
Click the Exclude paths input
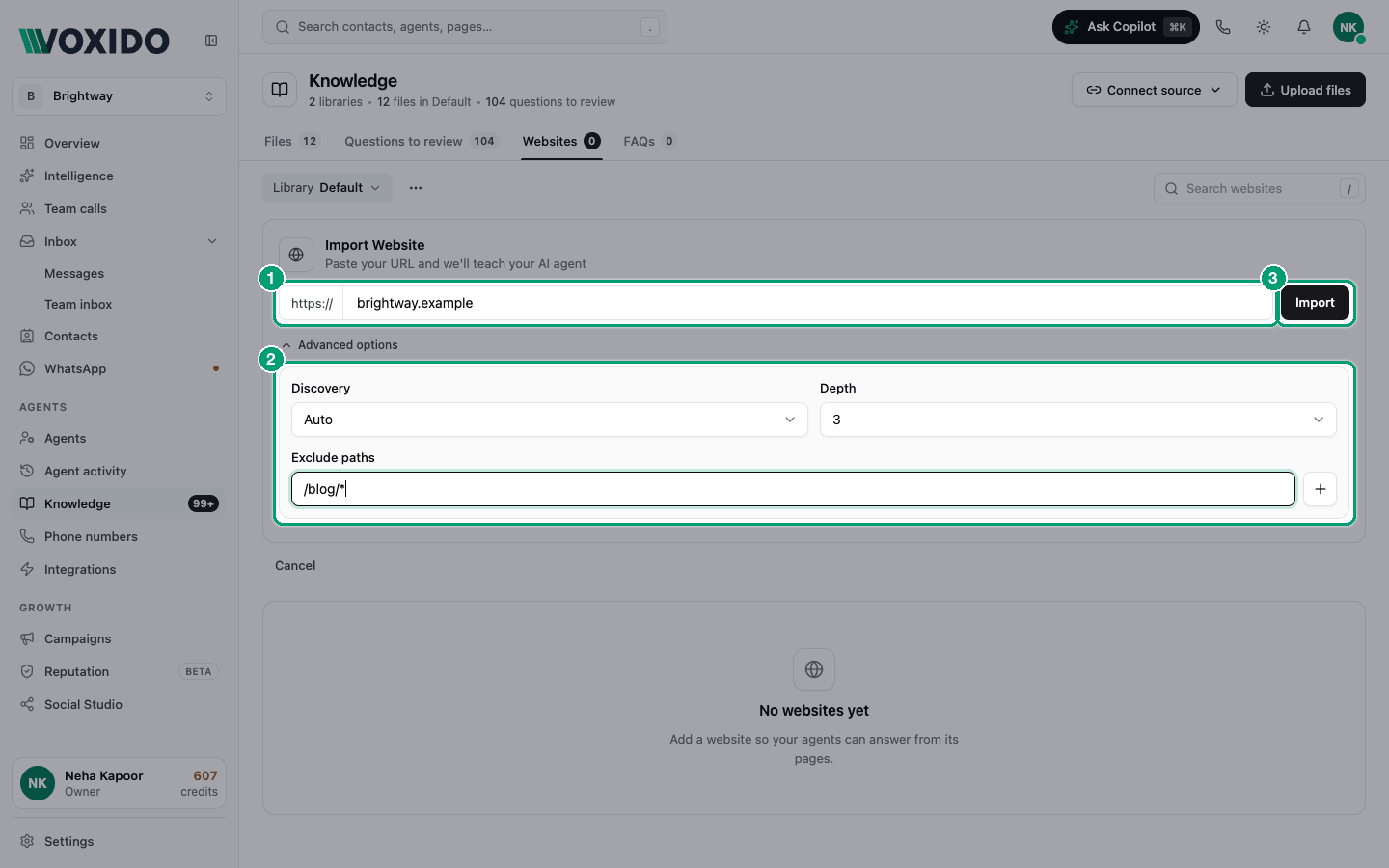pyautogui.click(x=793, y=489)
